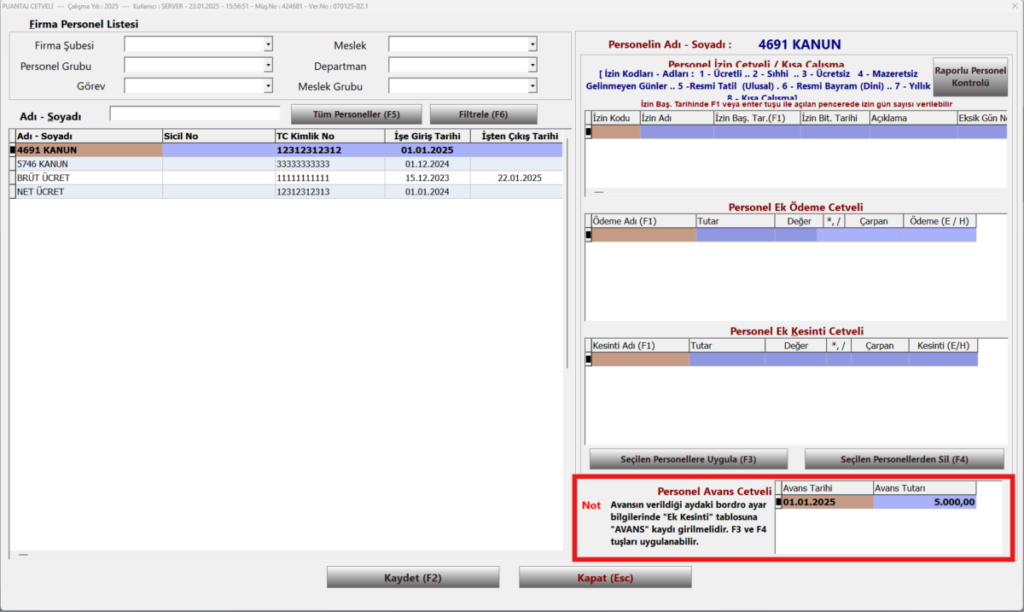Click the Ödeme Adı (F1) input cell
This screenshot has width=1024, height=612.
(x=643, y=235)
